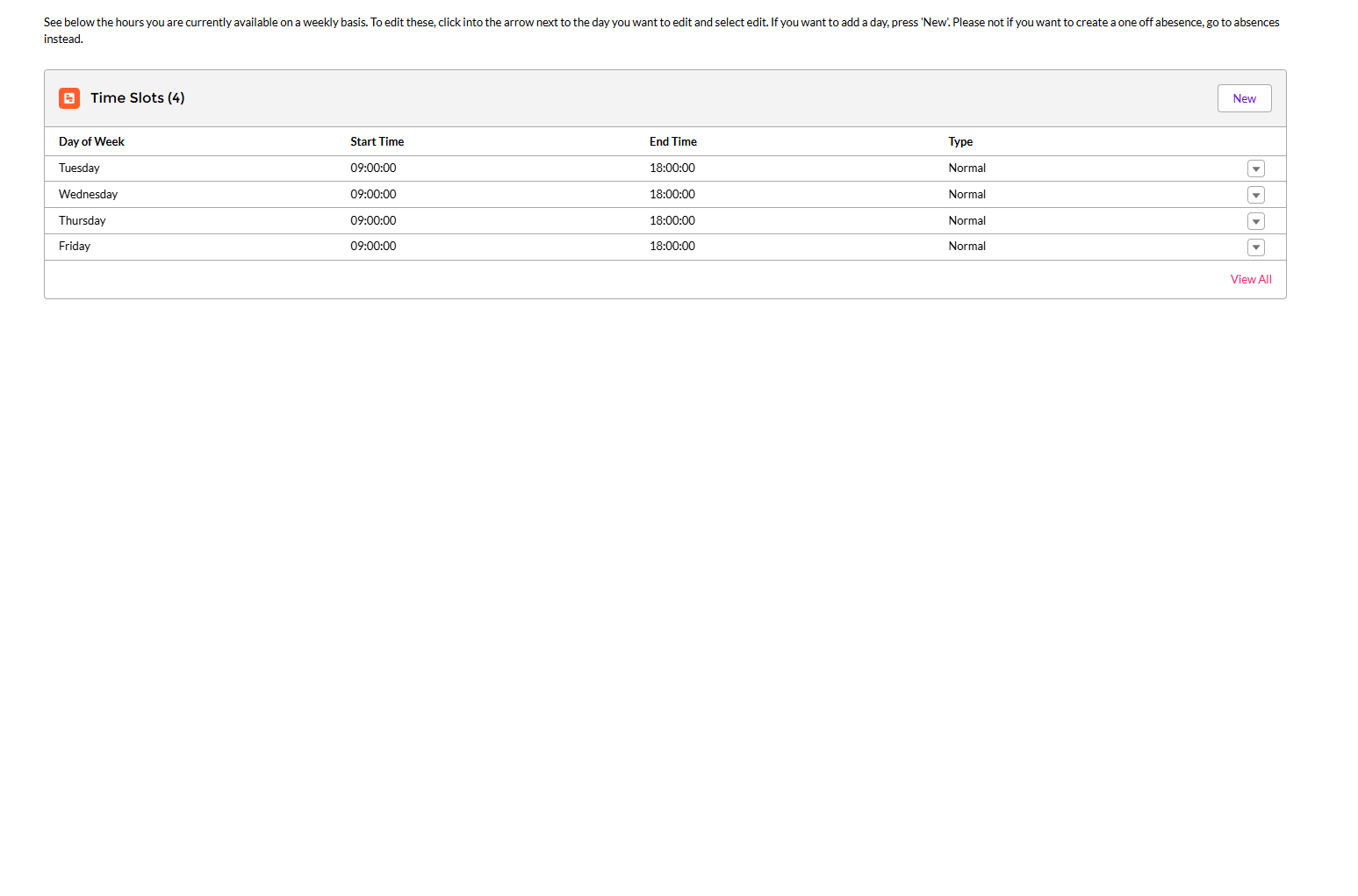Click the Time Slots object icon

(69, 98)
